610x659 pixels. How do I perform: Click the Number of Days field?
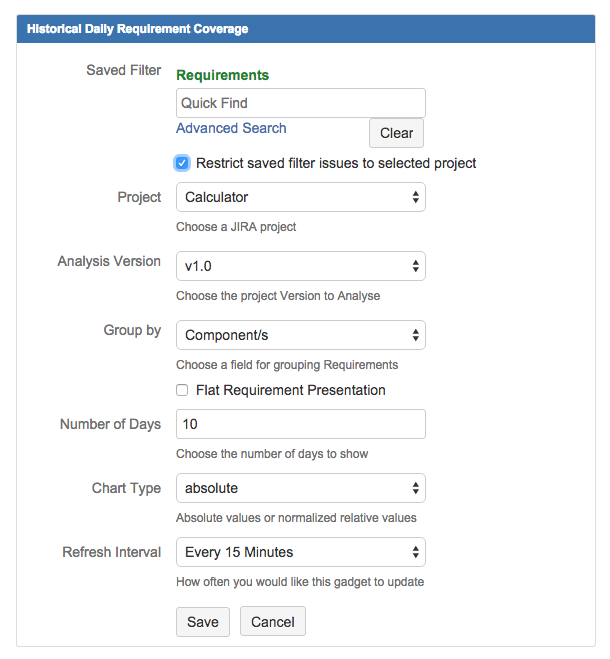pos(301,424)
